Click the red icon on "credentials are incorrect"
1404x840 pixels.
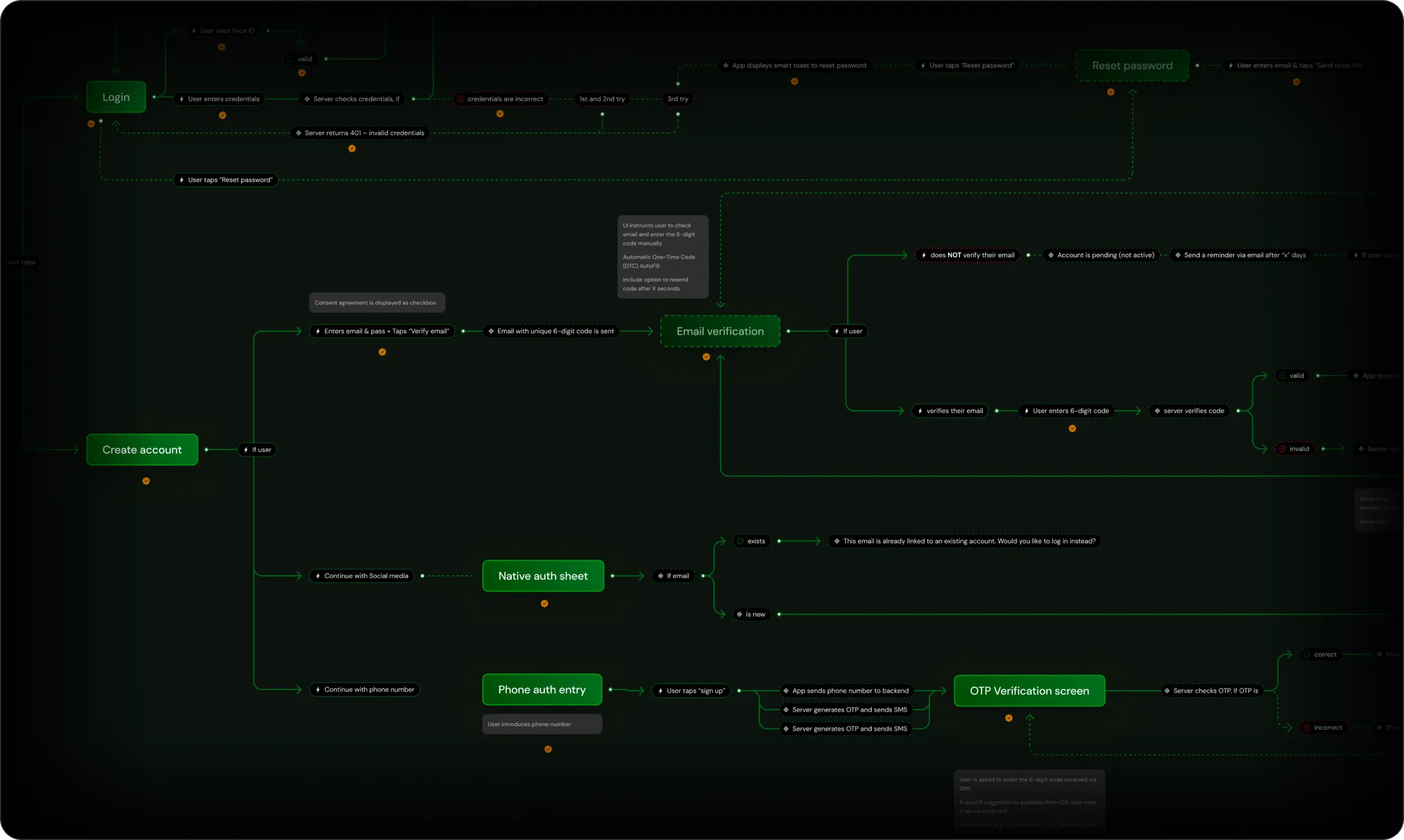tap(460, 100)
